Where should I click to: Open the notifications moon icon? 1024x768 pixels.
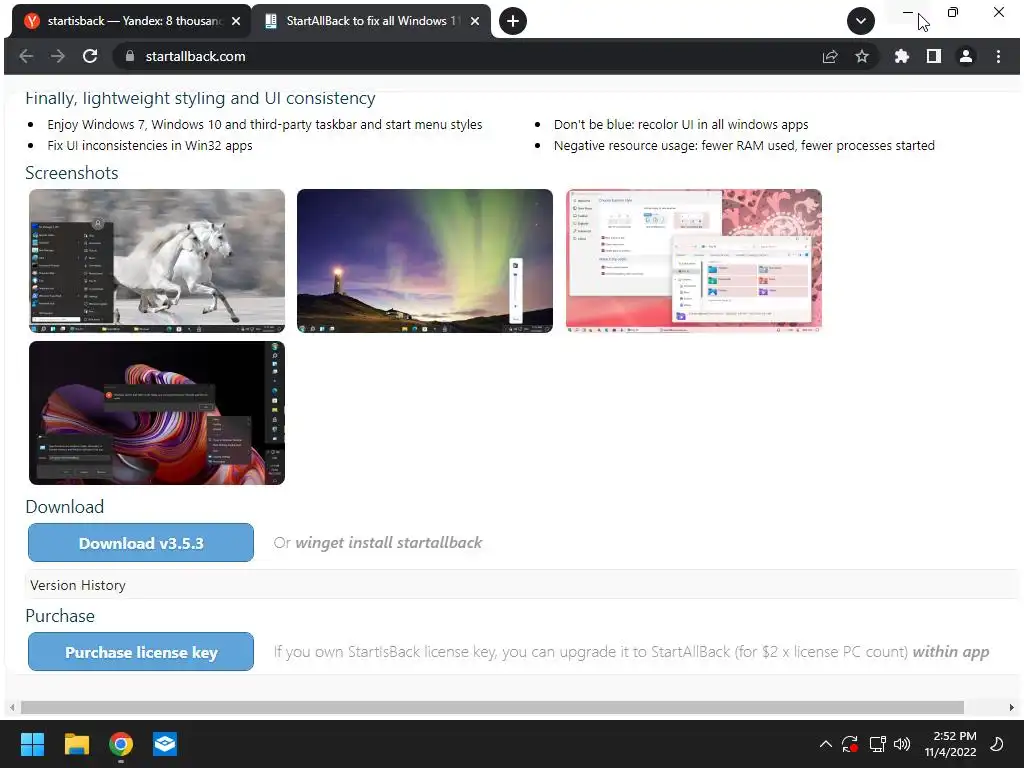click(997, 744)
